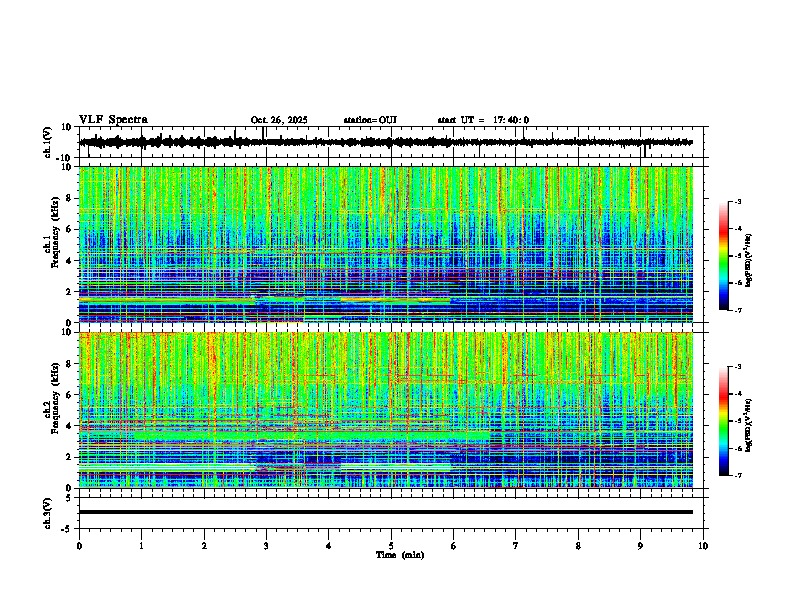Viewport: 792px width, 612px height.
Task: Click the "2" tick on ch.1 frequency axis
Action: coord(70,292)
